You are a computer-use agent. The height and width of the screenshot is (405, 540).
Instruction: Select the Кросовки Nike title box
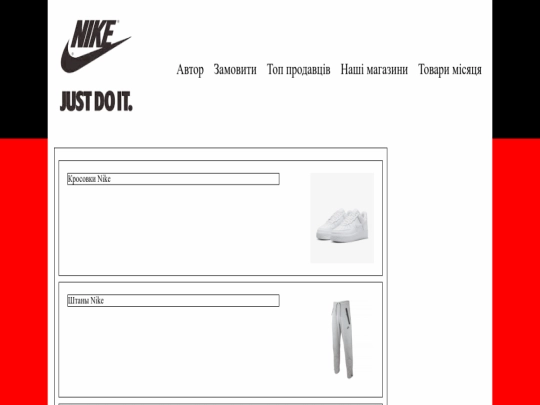click(x=173, y=179)
